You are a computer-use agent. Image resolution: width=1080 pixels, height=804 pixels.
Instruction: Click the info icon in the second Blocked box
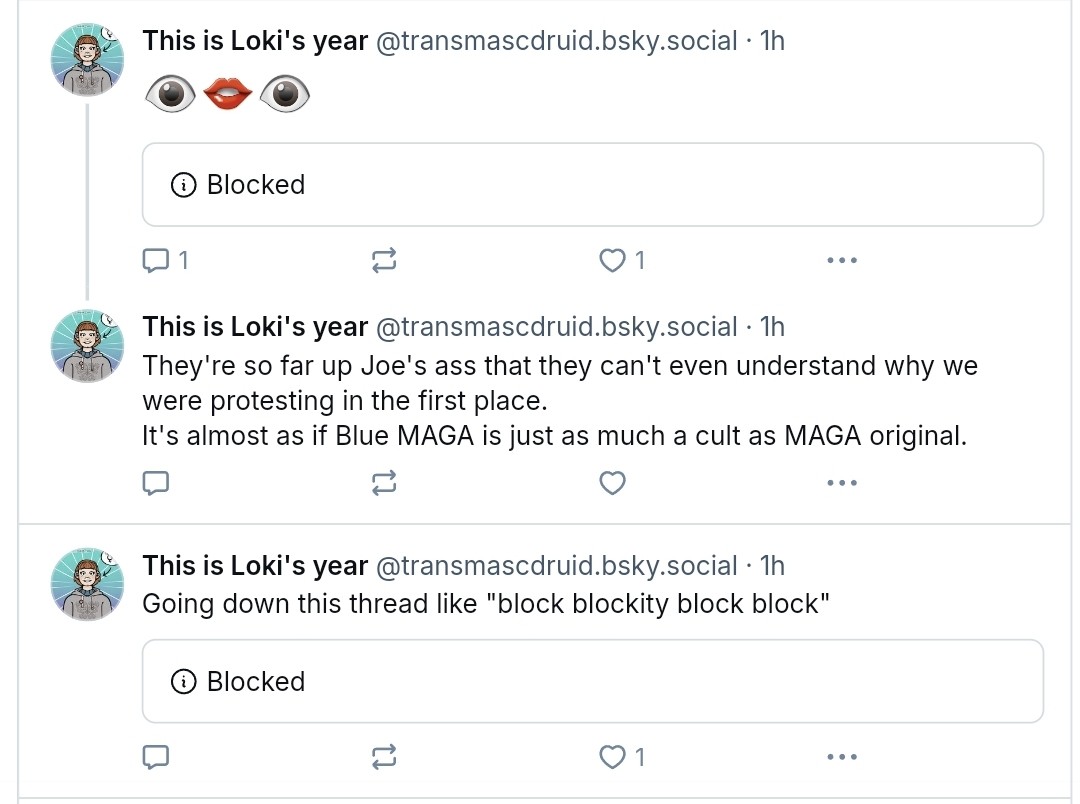coord(183,682)
